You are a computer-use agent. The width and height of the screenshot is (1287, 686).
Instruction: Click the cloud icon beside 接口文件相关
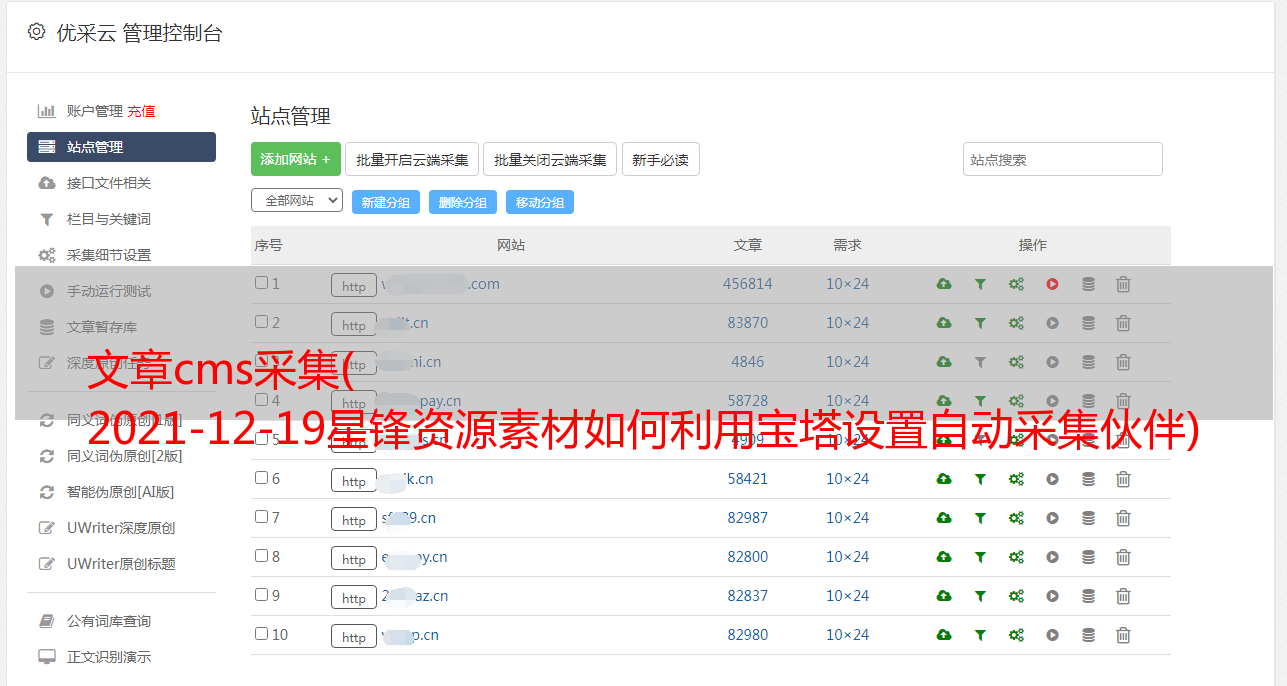tap(46, 183)
